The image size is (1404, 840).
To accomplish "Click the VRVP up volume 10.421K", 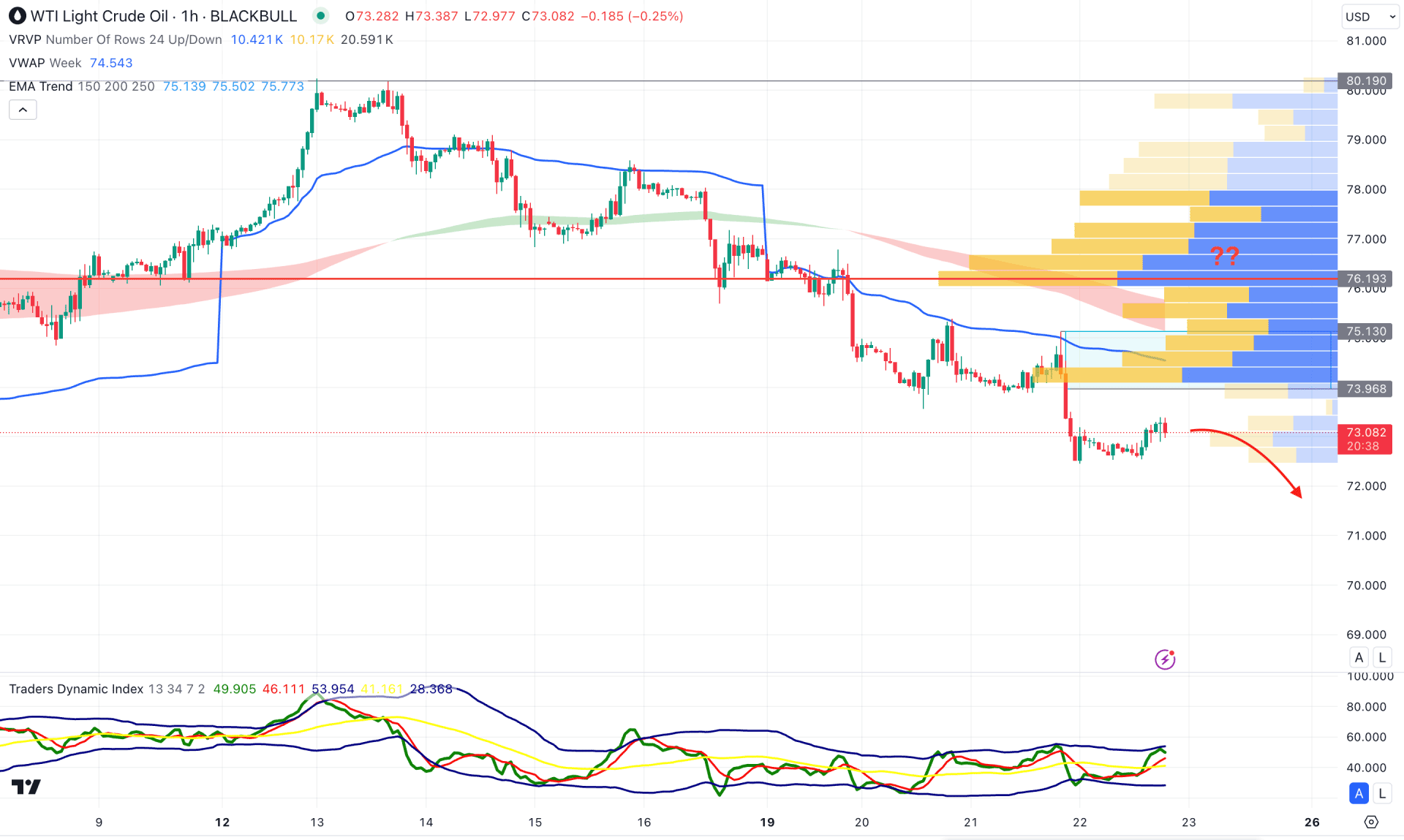I will 257,39.
